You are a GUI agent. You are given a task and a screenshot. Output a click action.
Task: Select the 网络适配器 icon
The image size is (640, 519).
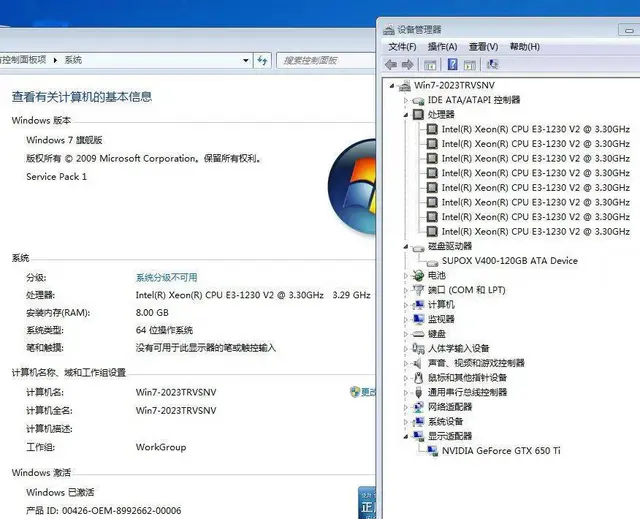(x=418, y=407)
